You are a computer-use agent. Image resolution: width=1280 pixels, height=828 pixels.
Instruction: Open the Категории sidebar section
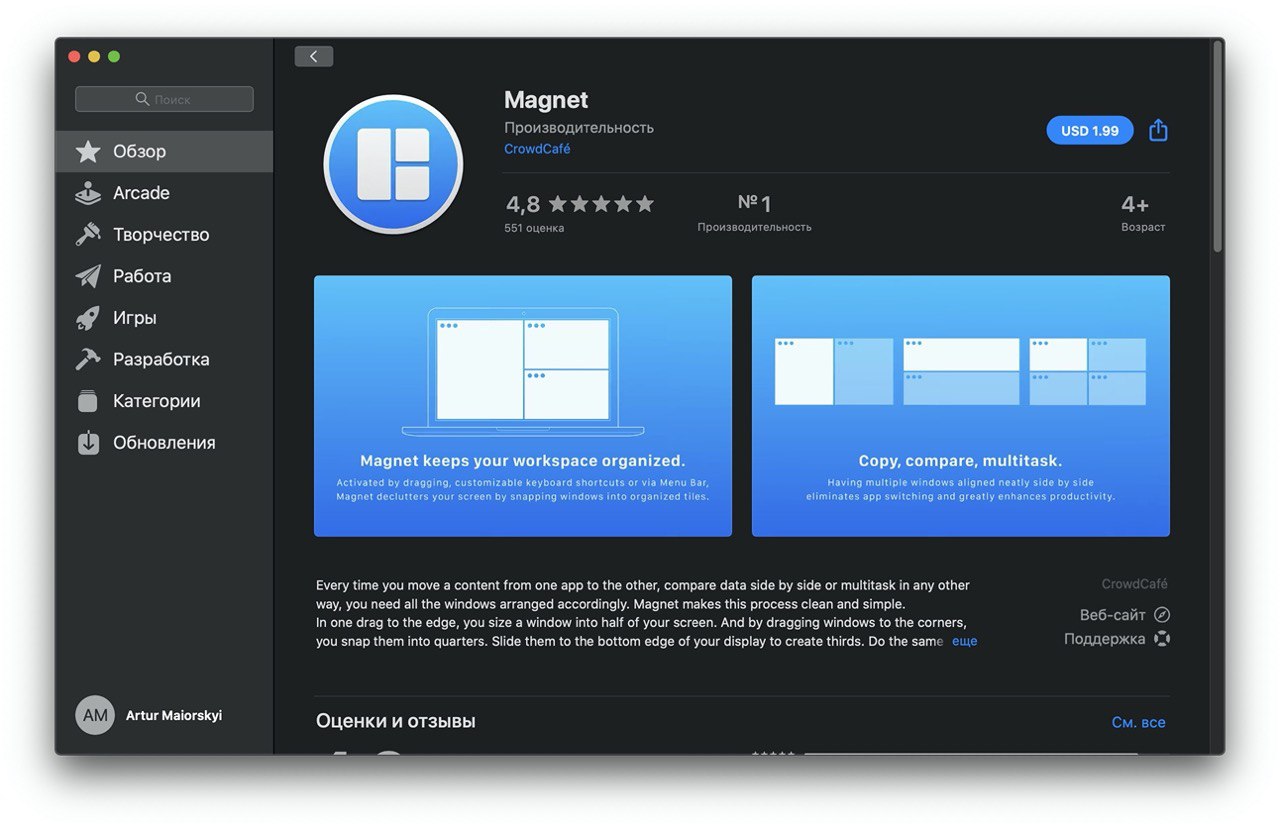coord(164,401)
